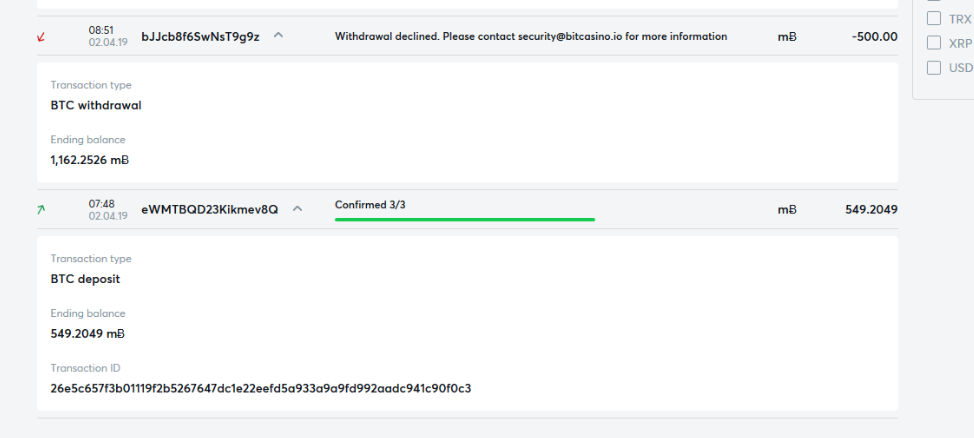Click the 08:51 withdrawal timestamp
Screen dimensions: 974x438
coord(101,30)
